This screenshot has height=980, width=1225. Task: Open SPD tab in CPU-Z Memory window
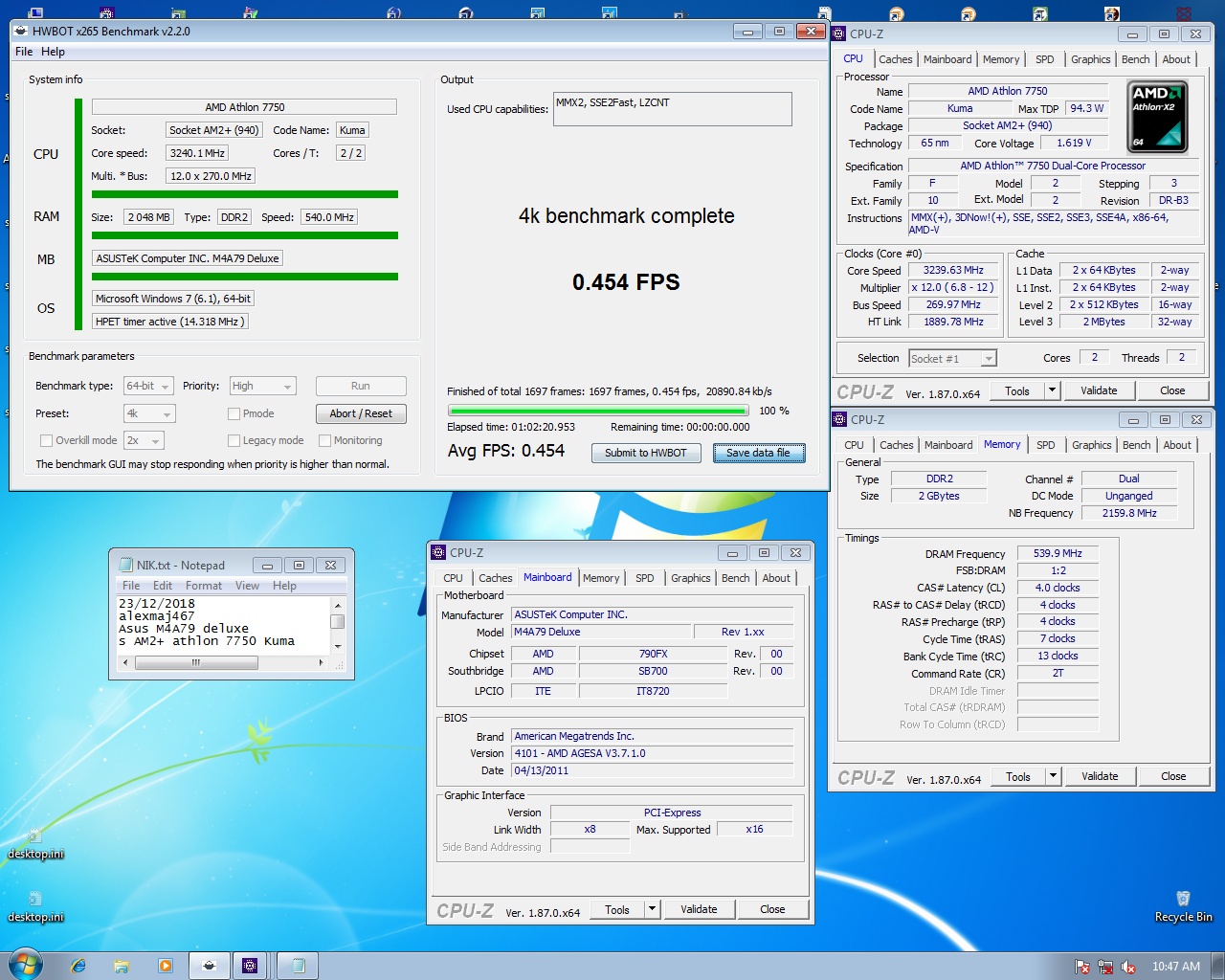[x=1046, y=445]
